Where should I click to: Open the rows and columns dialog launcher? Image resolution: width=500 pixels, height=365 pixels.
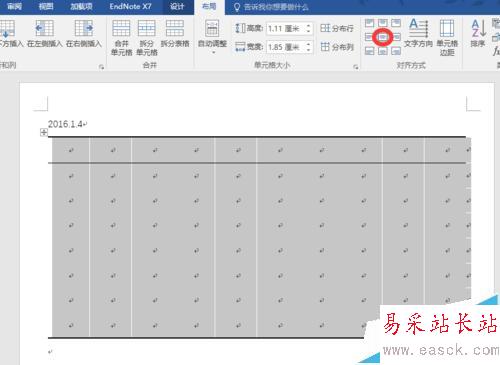(101, 67)
